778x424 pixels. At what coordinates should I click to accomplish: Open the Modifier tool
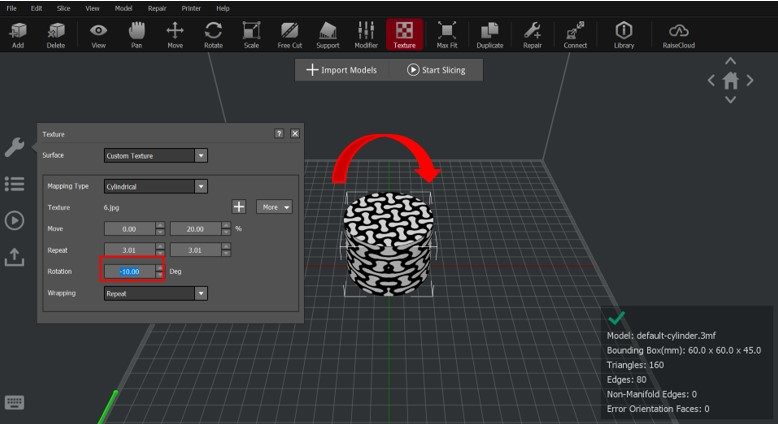pyautogui.click(x=366, y=35)
